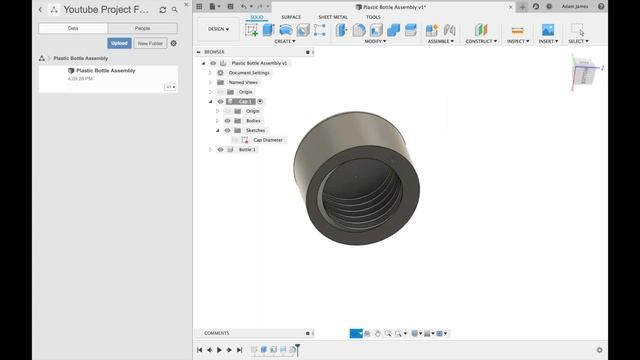Click the Upload button
Image resolution: width=640 pixels, height=360 pixels.
coord(119,43)
